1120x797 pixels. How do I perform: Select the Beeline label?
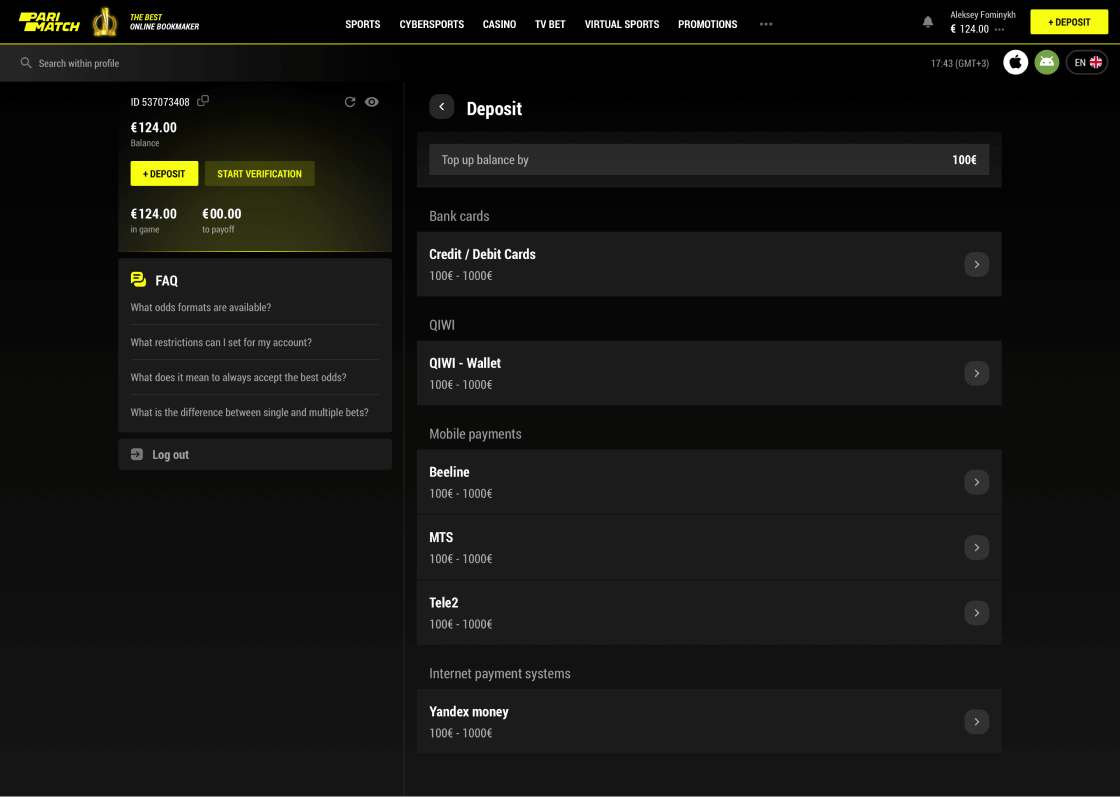click(449, 472)
